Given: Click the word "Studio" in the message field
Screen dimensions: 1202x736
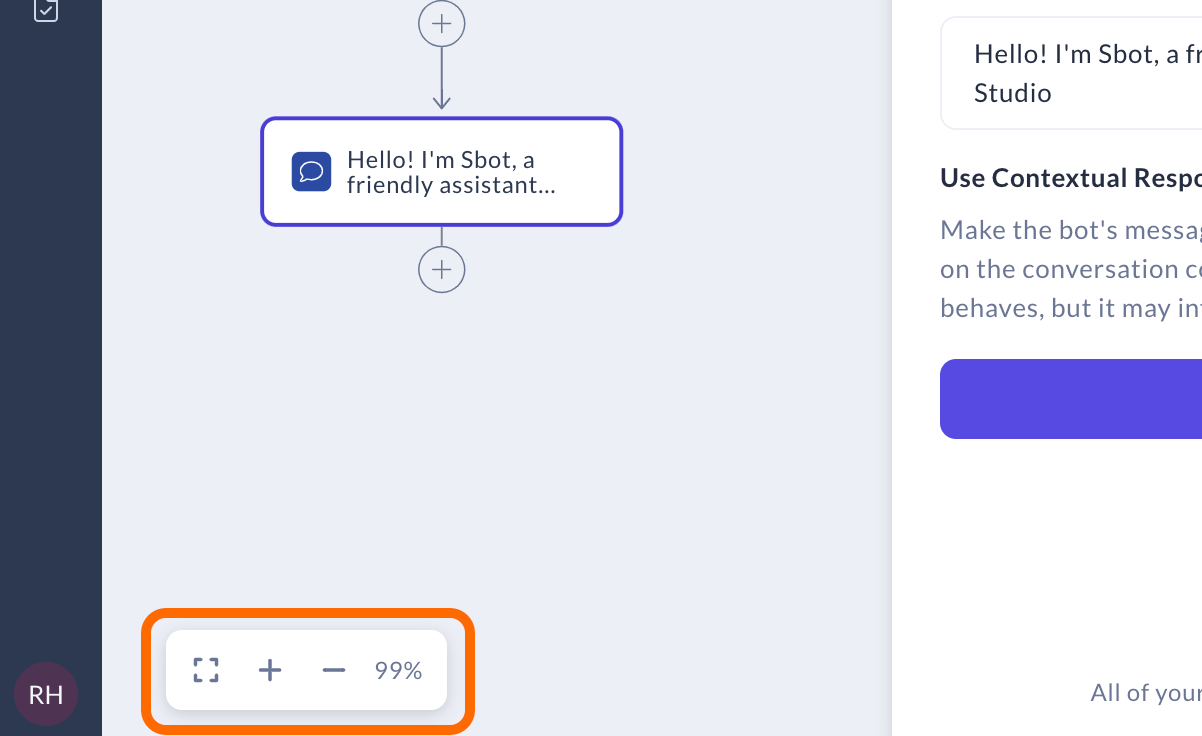Looking at the screenshot, I should 1013,93.
